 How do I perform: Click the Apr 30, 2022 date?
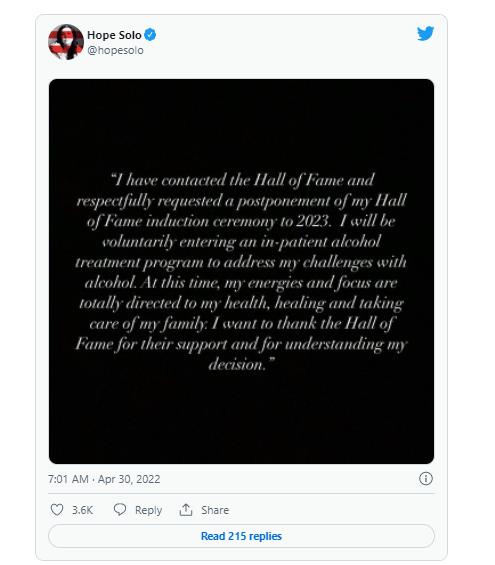click(129, 479)
